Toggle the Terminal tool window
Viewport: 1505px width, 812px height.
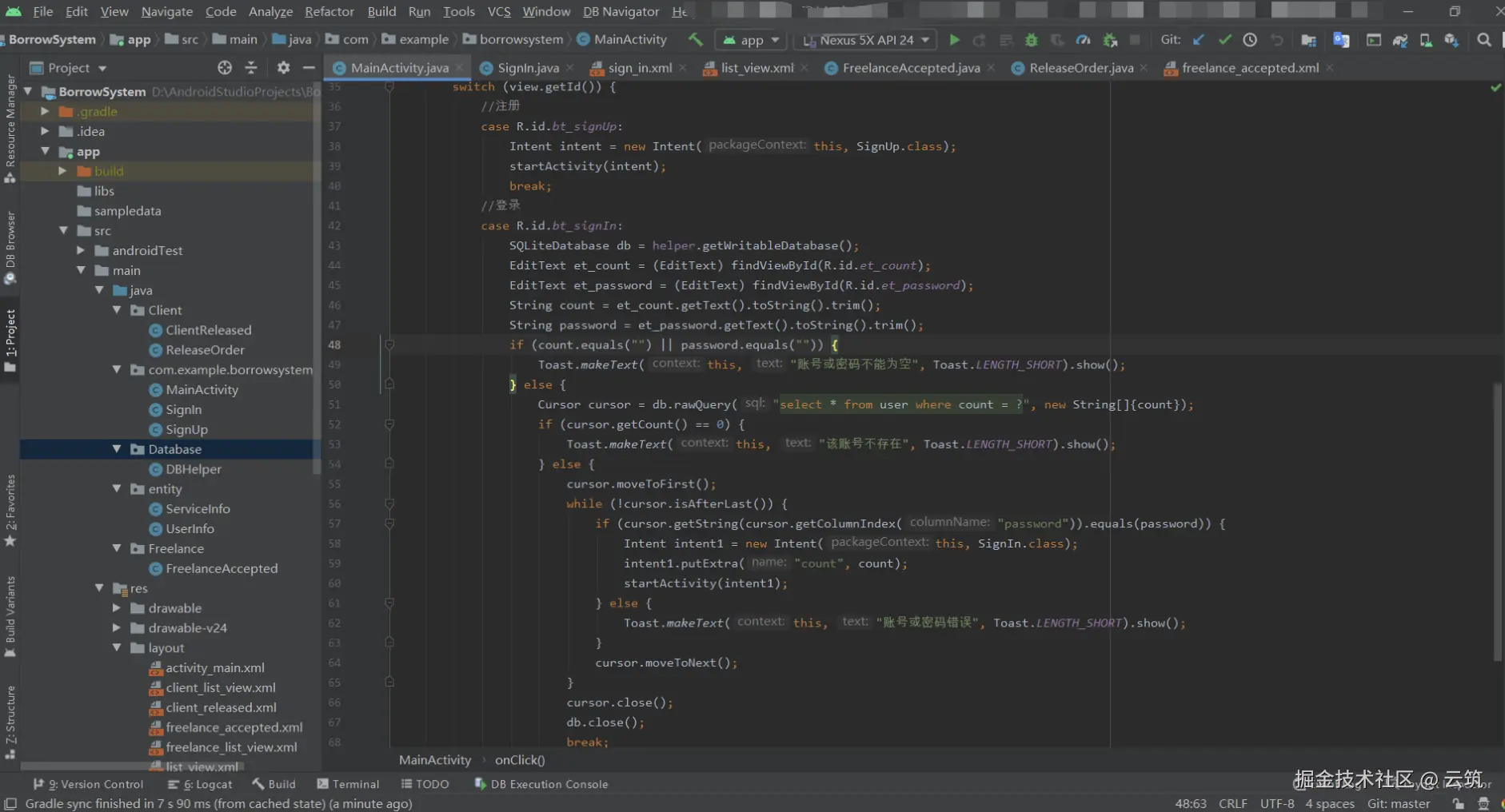(348, 784)
